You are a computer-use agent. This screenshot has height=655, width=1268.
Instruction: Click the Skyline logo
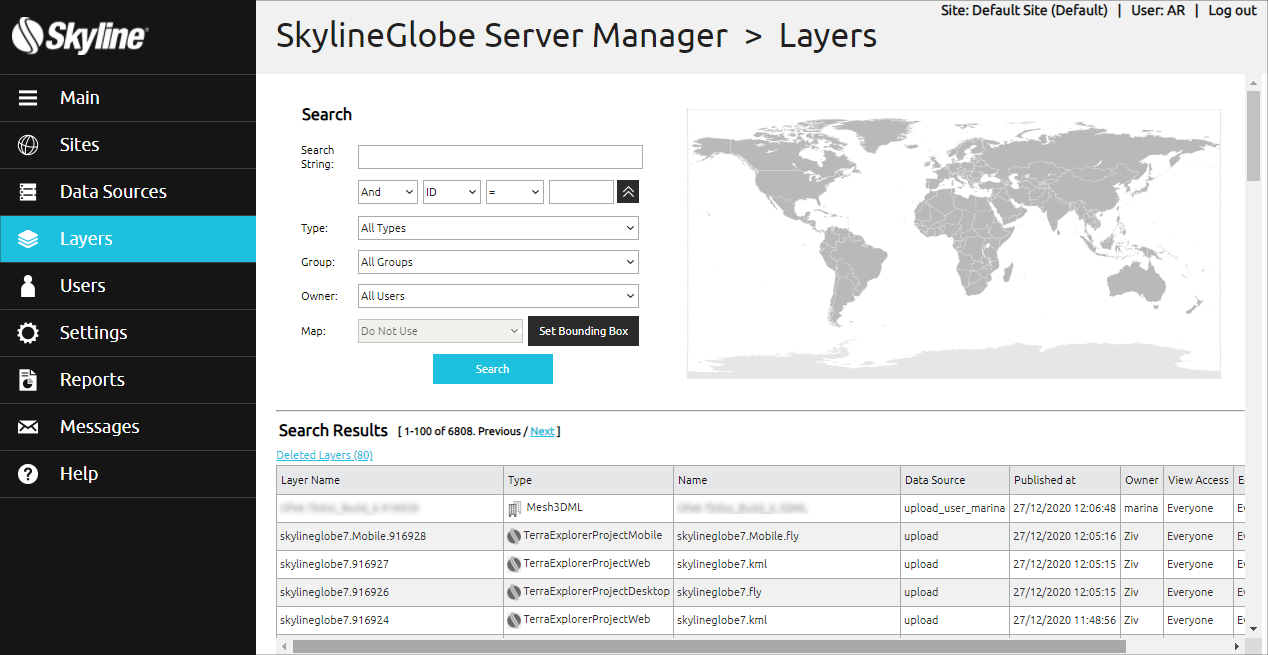[80, 37]
